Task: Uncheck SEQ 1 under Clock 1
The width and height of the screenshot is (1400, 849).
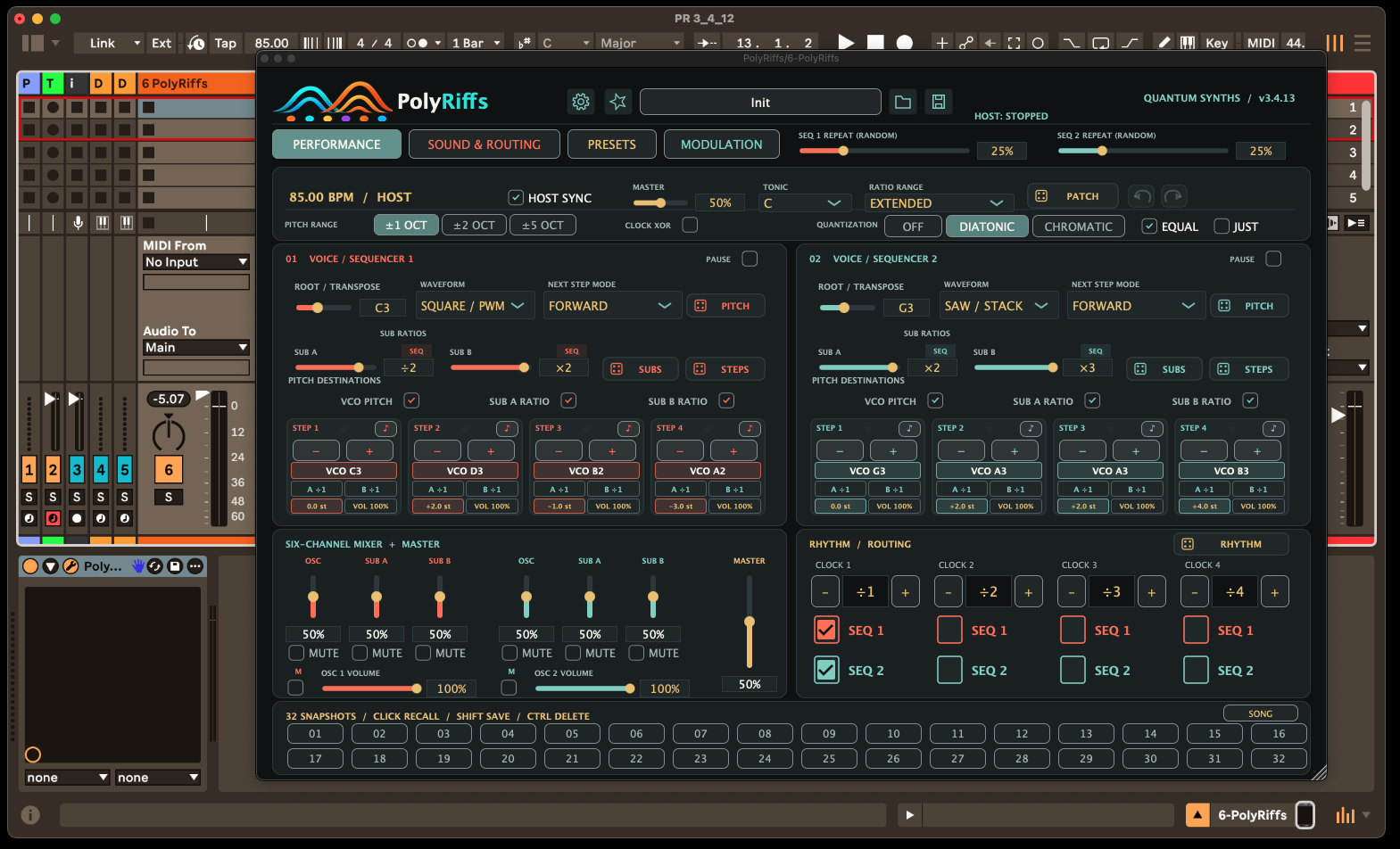Action: pyautogui.click(x=826, y=630)
